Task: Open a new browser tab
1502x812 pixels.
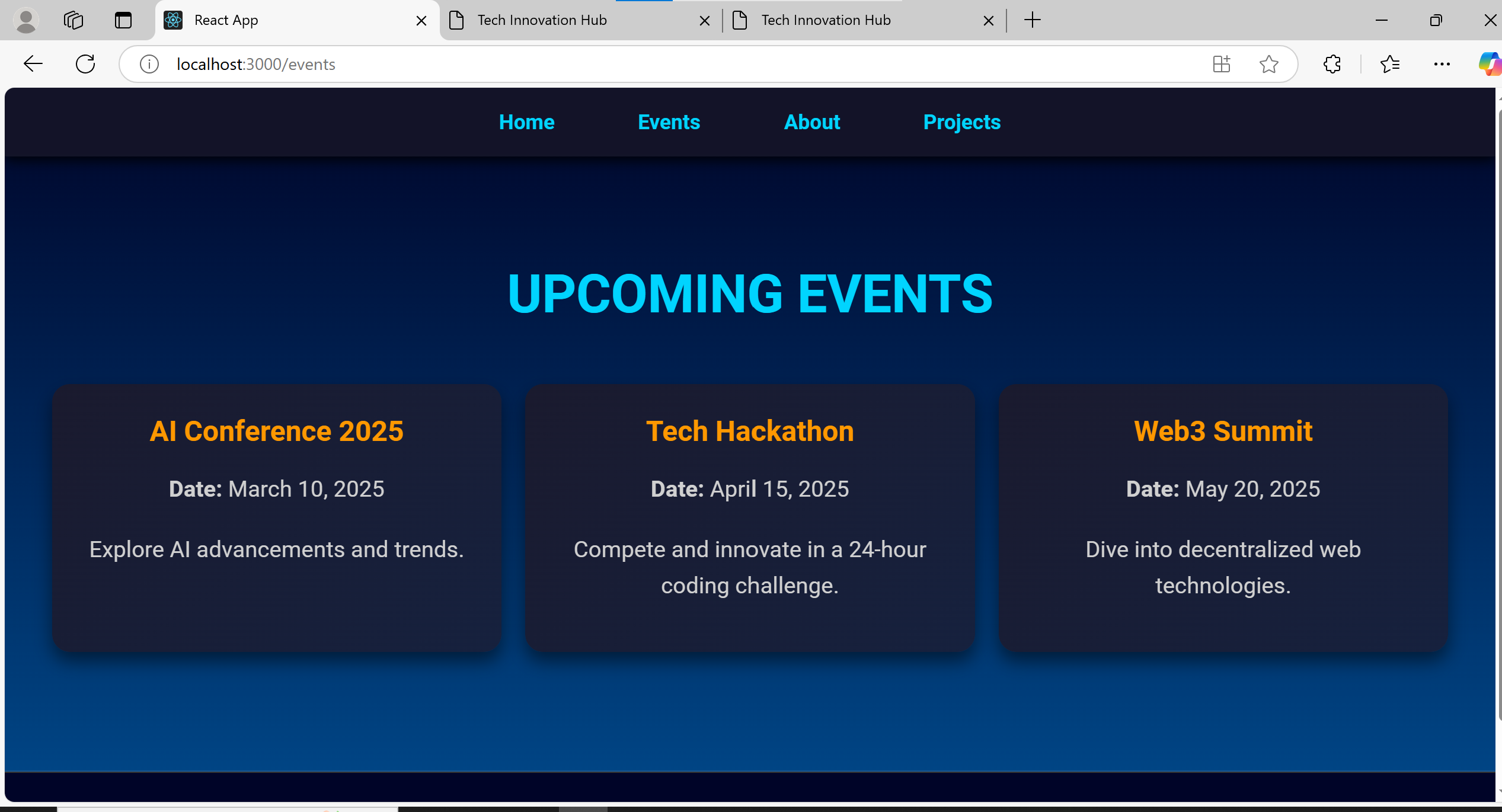Action: coord(1032,20)
